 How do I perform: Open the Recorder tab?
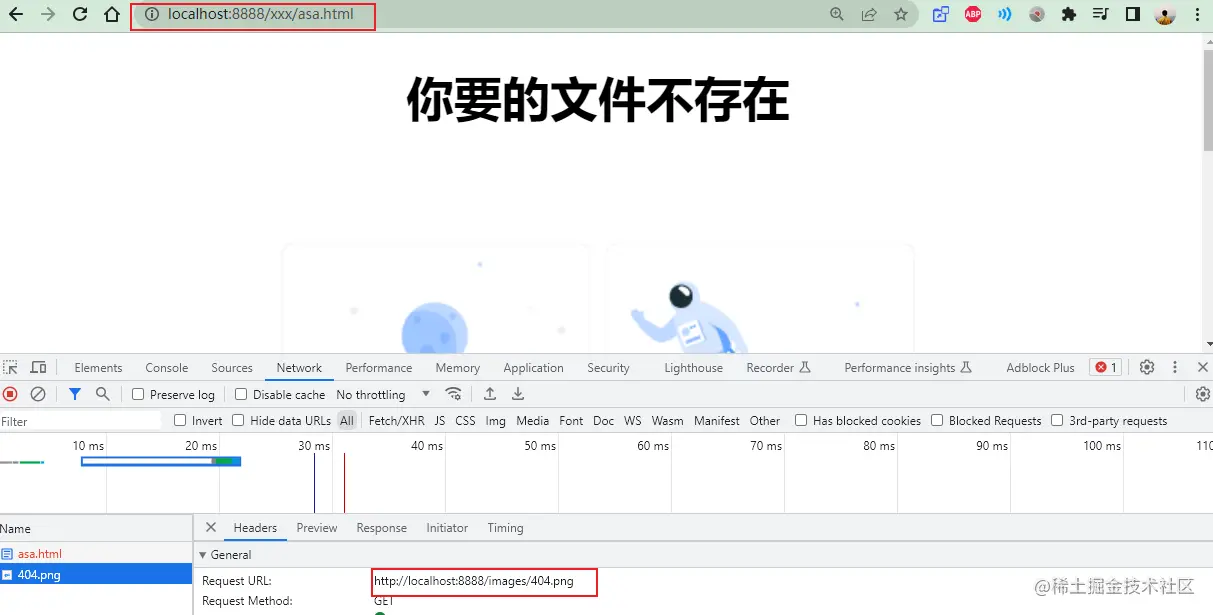click(x=778, y=368)
